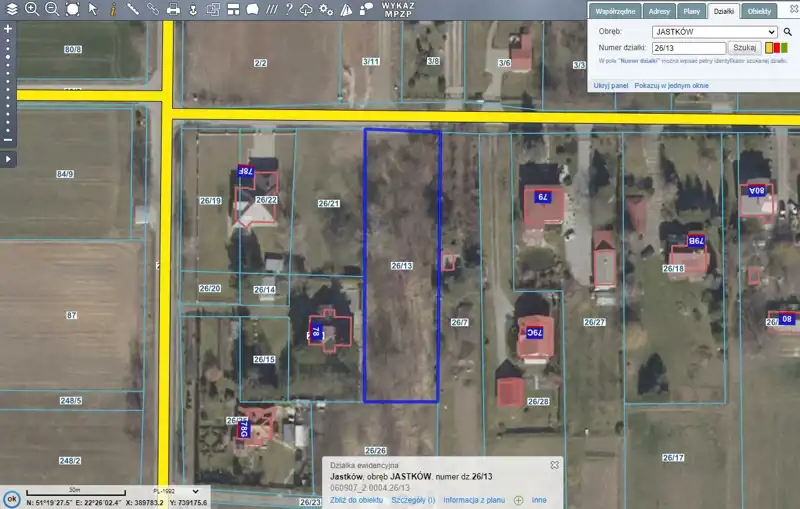This screenshot has height=509, width=800.
Task: Switch to the Adresy tab
Action: click(659, 11)
